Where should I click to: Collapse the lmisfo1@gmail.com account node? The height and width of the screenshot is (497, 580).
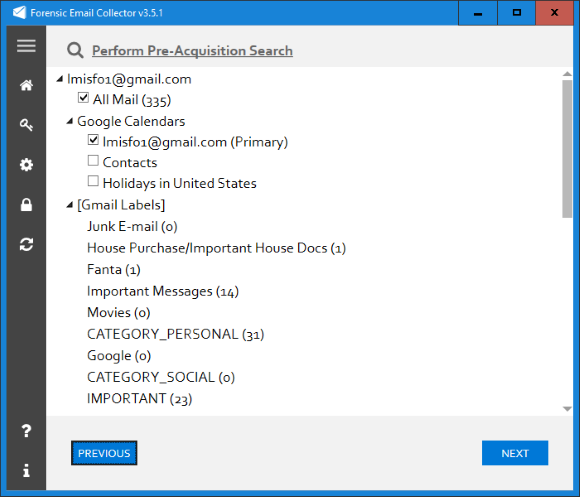(x=60, y=79)
